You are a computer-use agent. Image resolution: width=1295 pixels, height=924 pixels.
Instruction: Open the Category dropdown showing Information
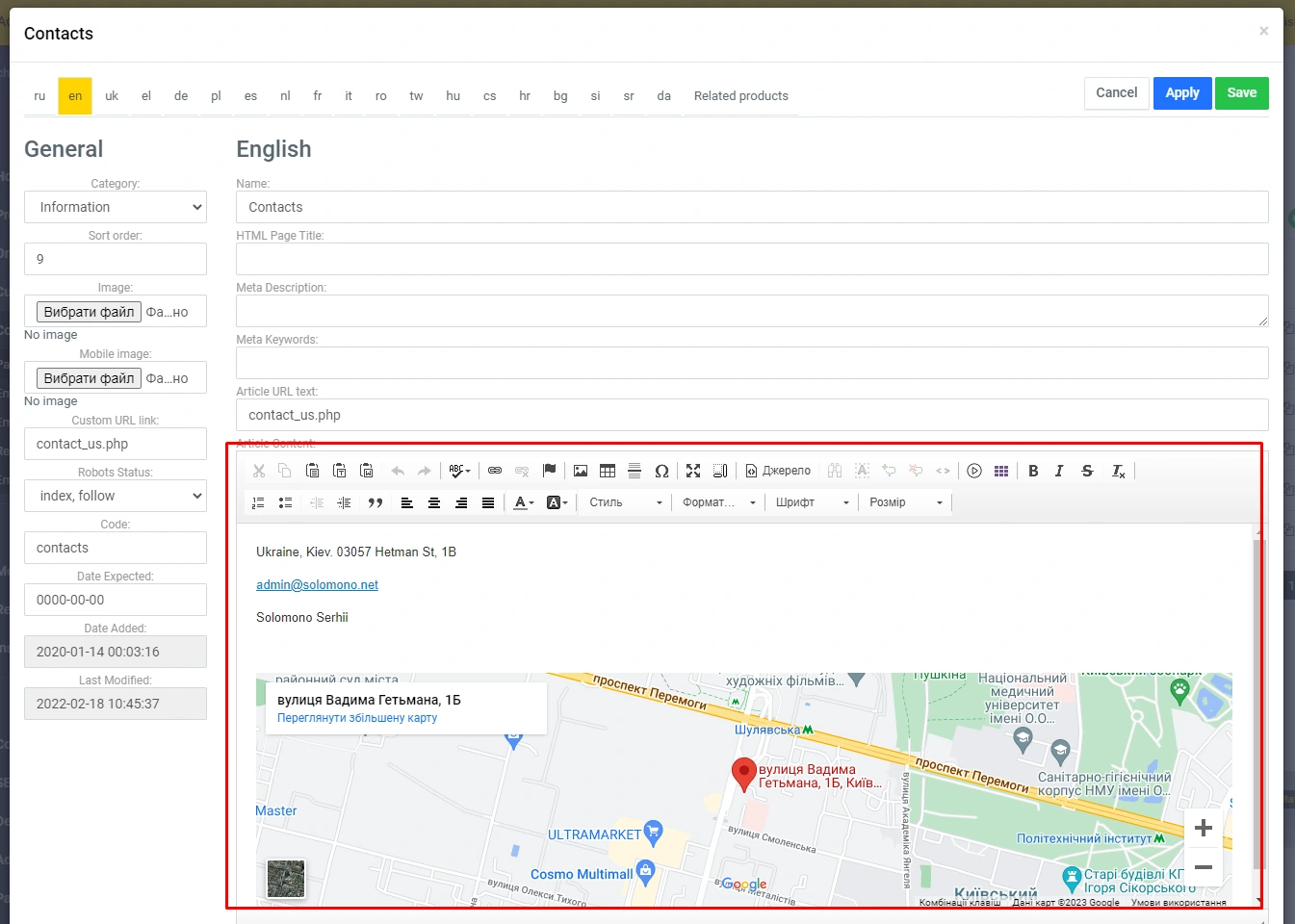tap(116, 207)
